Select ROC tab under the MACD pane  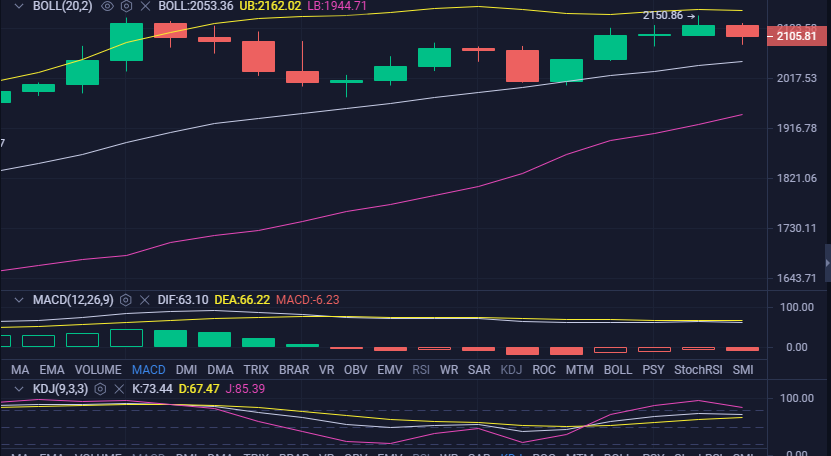point(544,370)
